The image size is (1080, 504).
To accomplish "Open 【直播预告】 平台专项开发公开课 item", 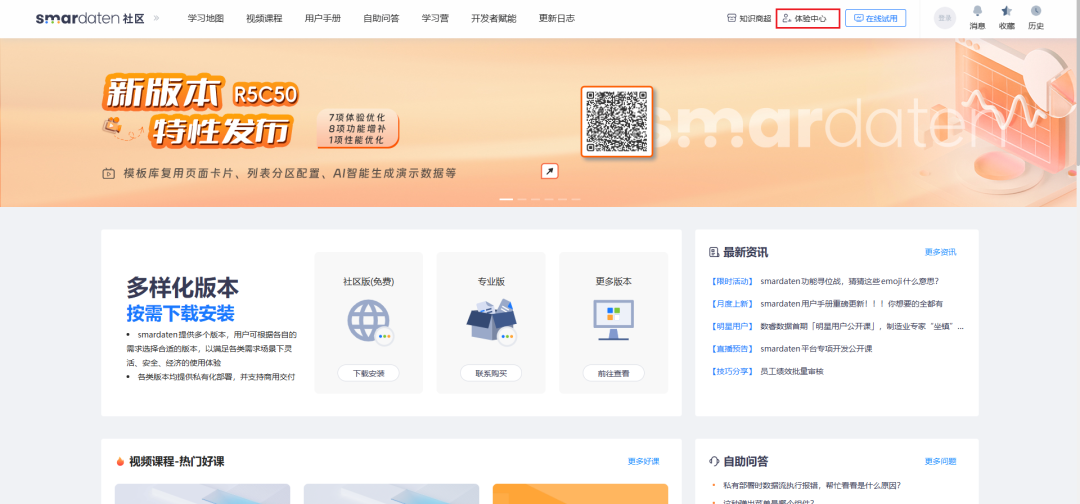I will coord(791,348).
